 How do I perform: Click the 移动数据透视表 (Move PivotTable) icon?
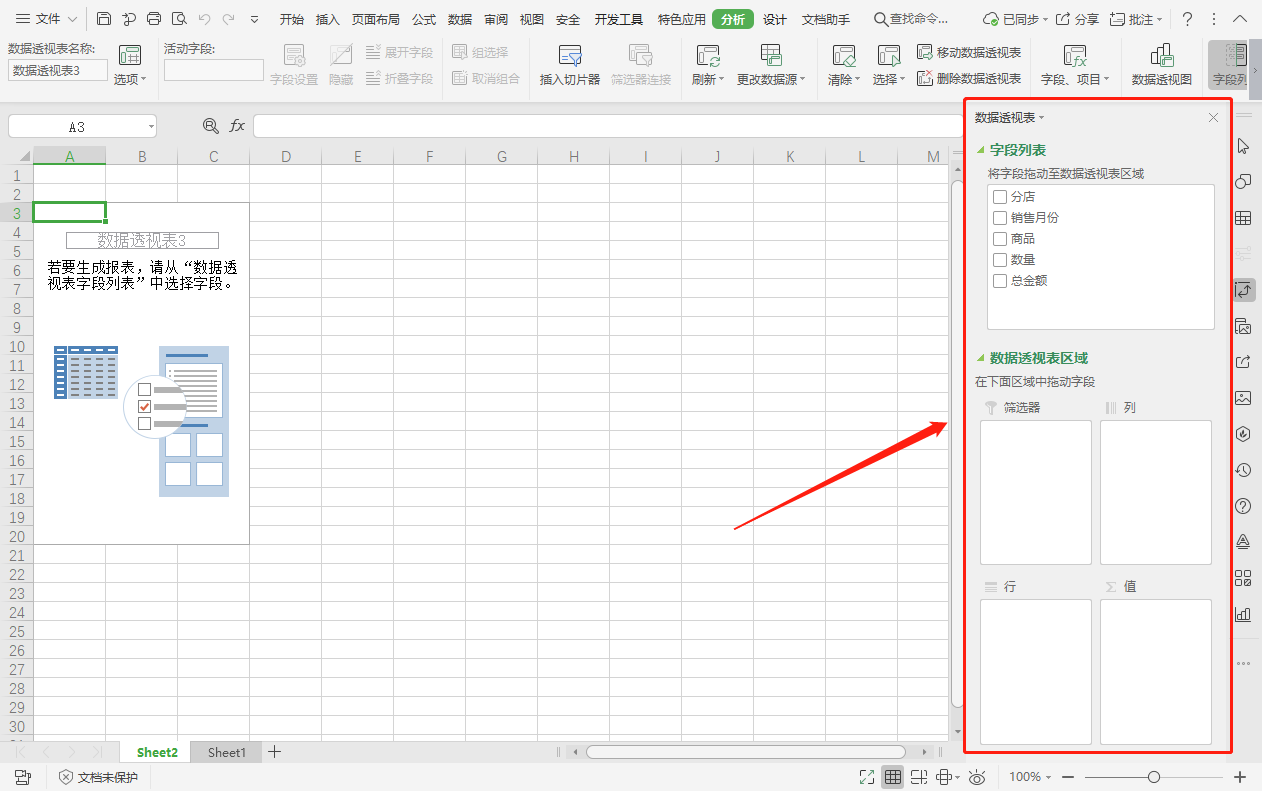point(925,52)
